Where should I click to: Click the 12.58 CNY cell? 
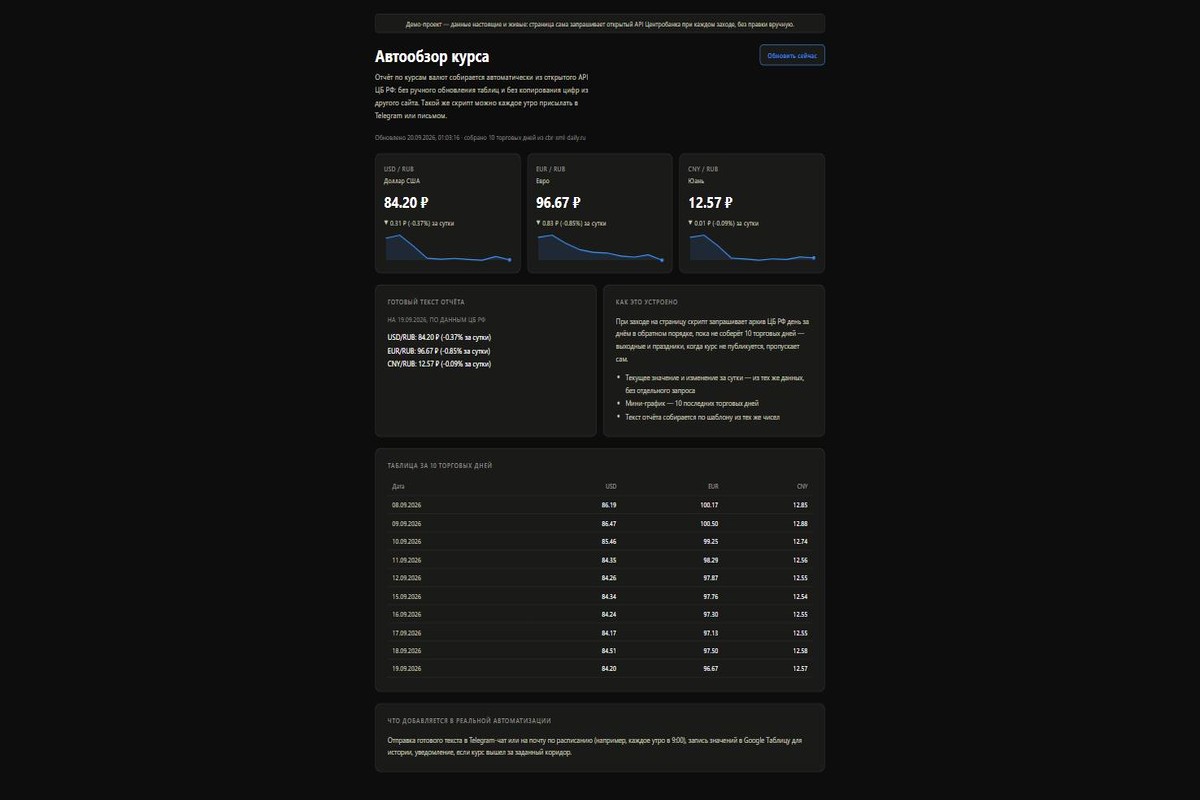click(800, 651)
